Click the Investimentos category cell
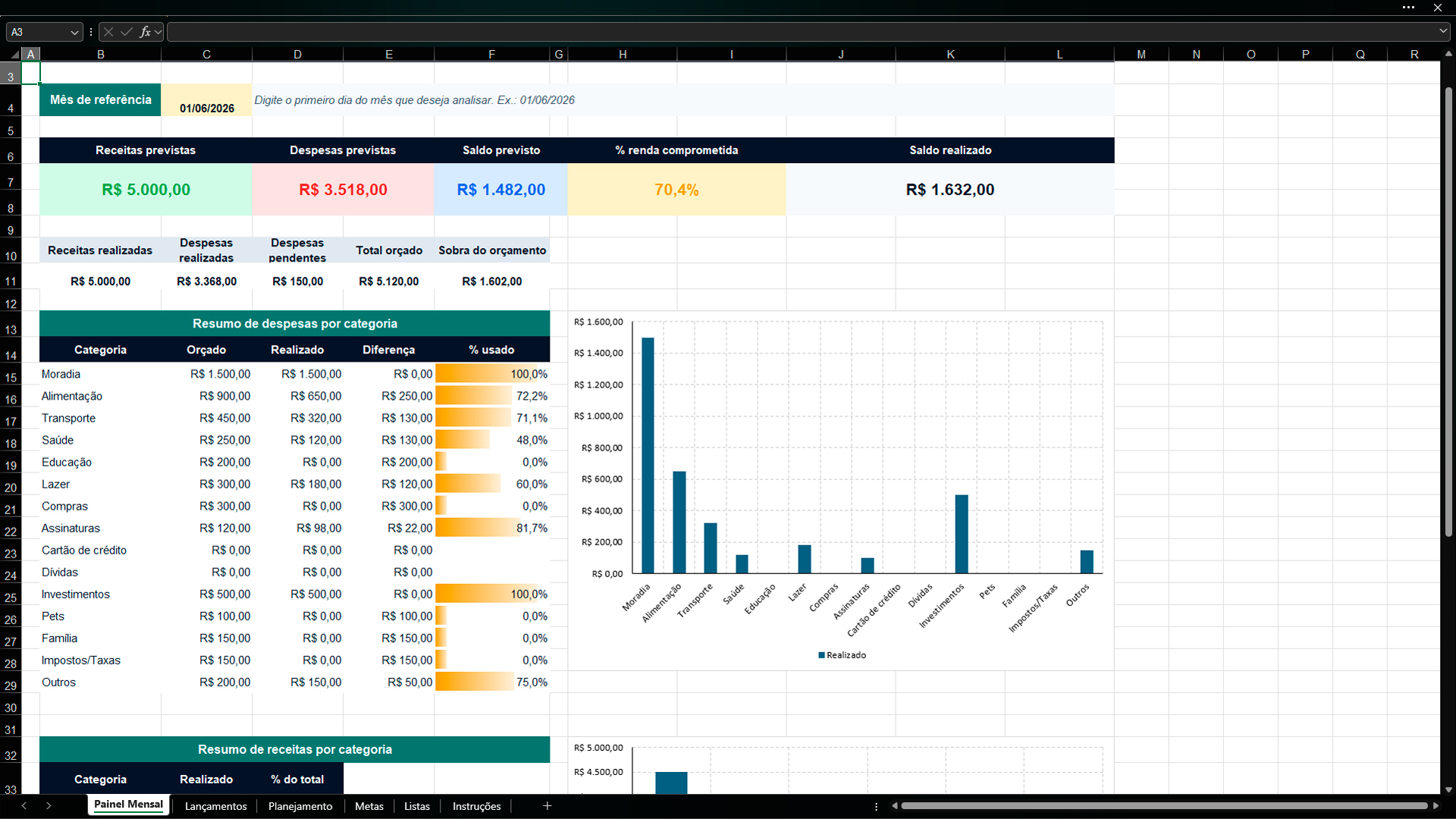Viewport: 1456px width, 819px height. [x=100, y=594]
